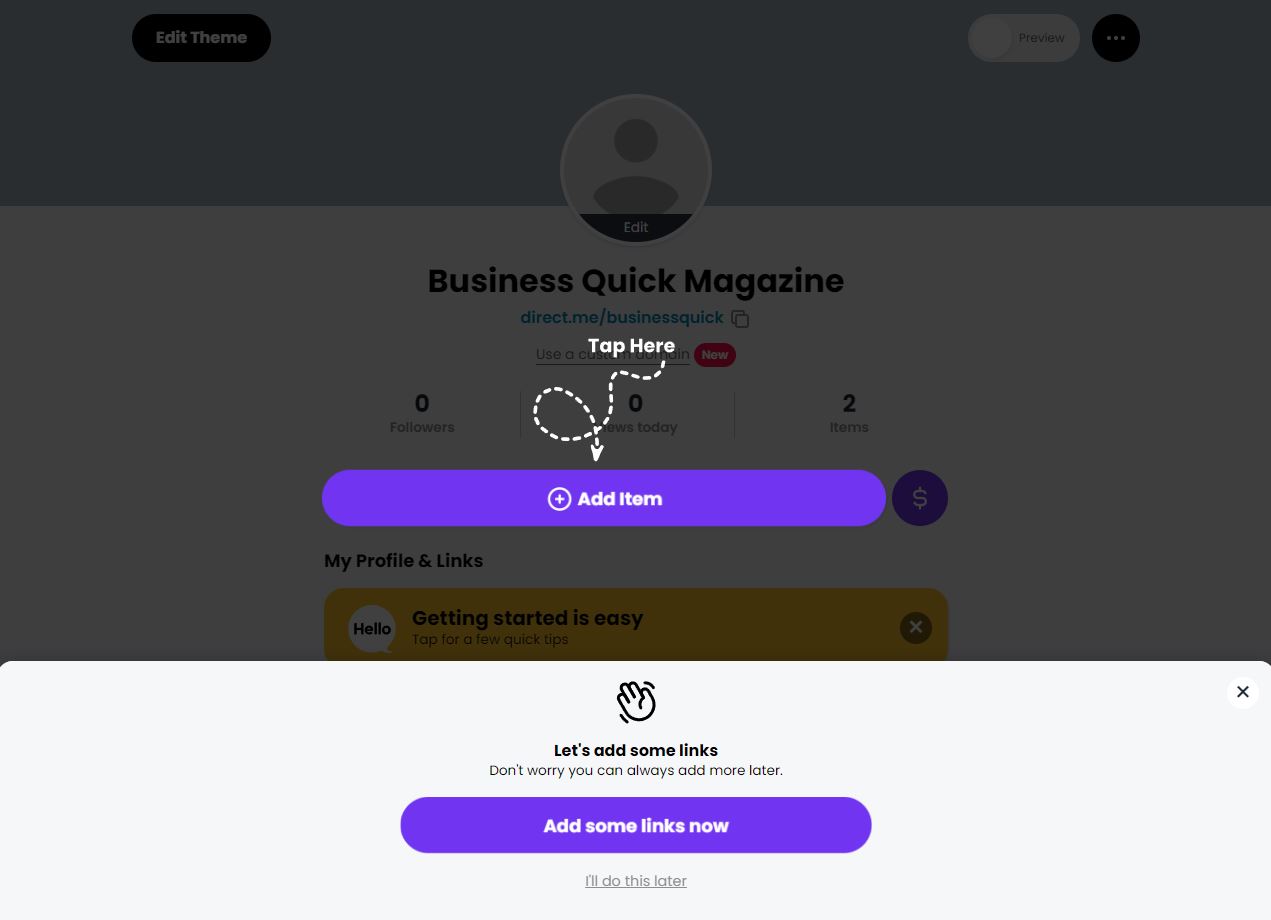Open the direct.me/businessquick profile link

(622, 318)
